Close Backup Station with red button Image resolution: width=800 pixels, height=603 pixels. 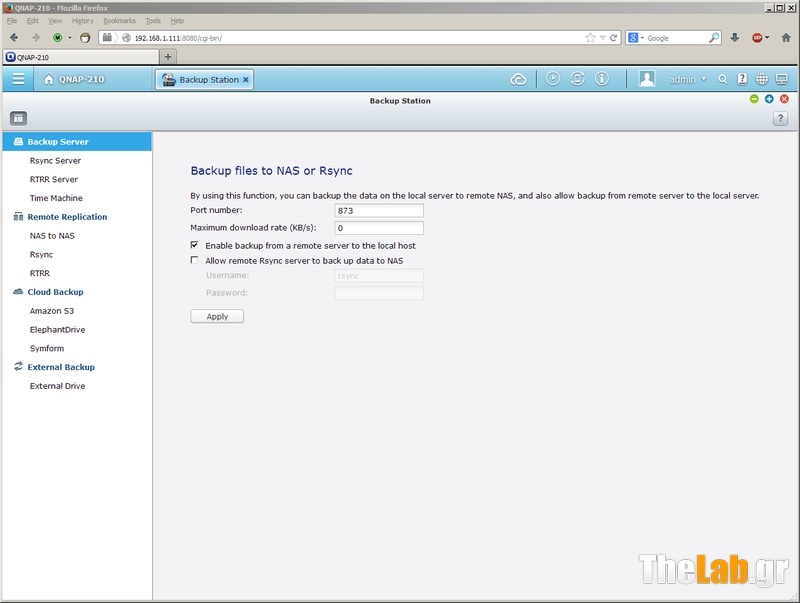[x=784, y=99]
